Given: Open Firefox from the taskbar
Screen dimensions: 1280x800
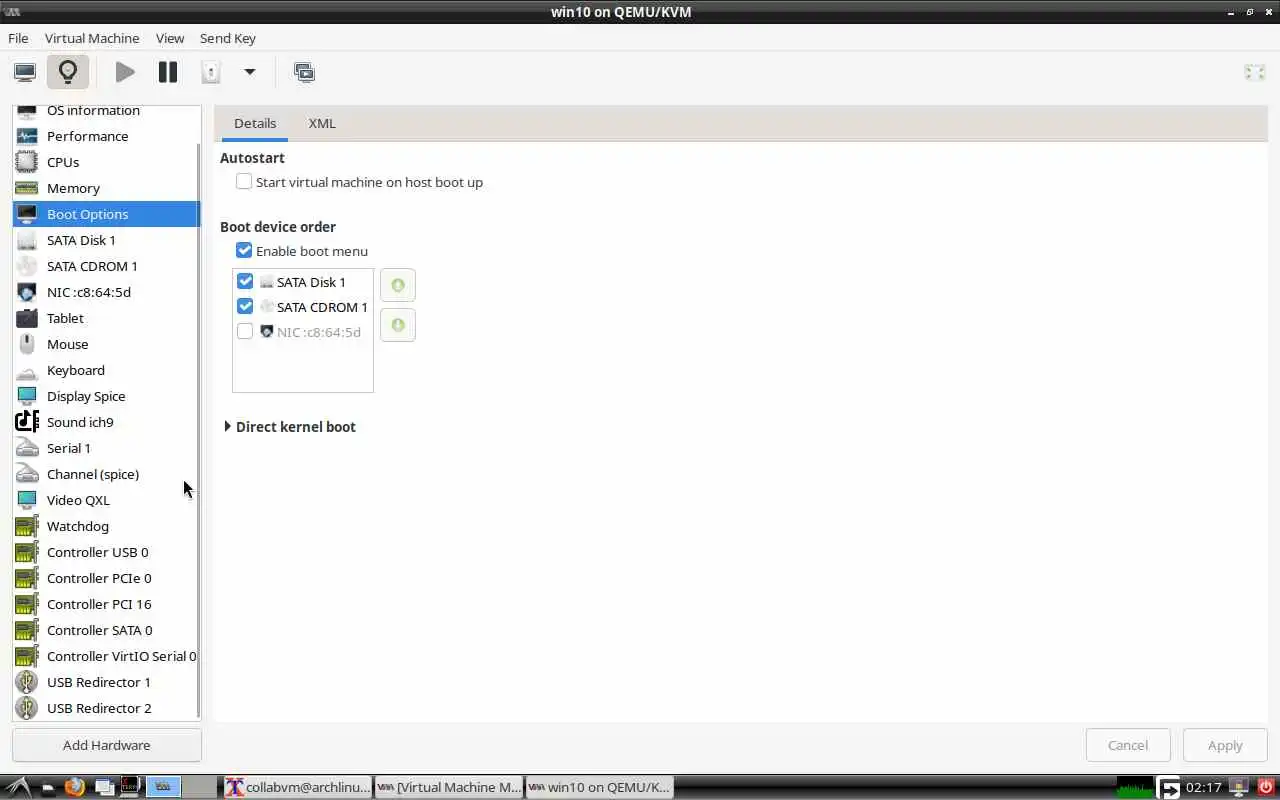Looking at the screenshot, I should (x=75, y=787).
